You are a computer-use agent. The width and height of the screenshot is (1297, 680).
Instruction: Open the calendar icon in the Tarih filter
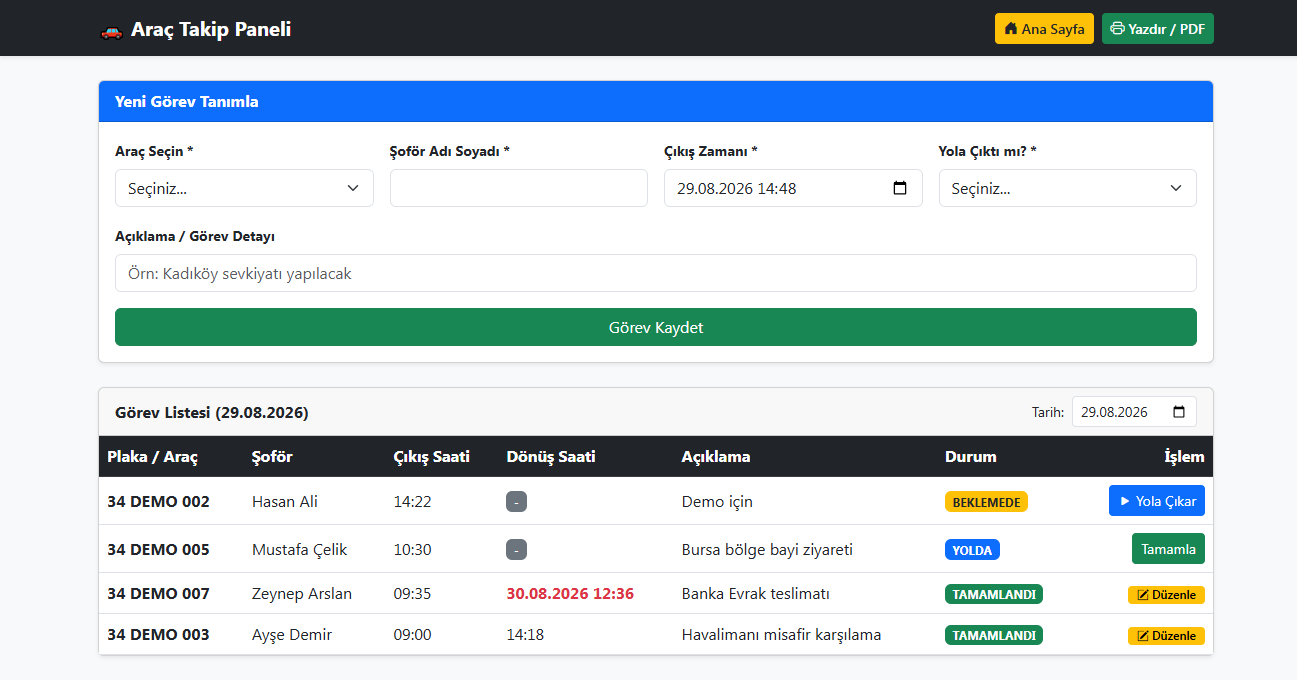pyautogui.click(x=1179, y=412)
